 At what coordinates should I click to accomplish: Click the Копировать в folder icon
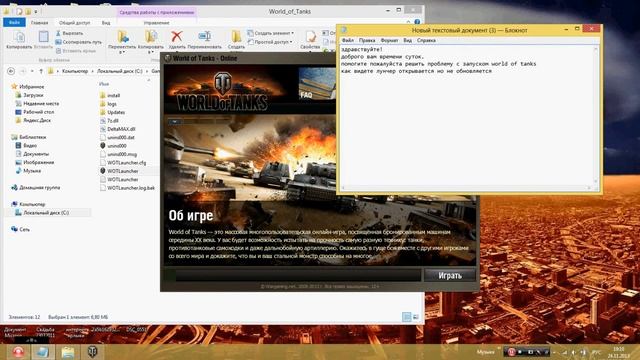point(151,37)
